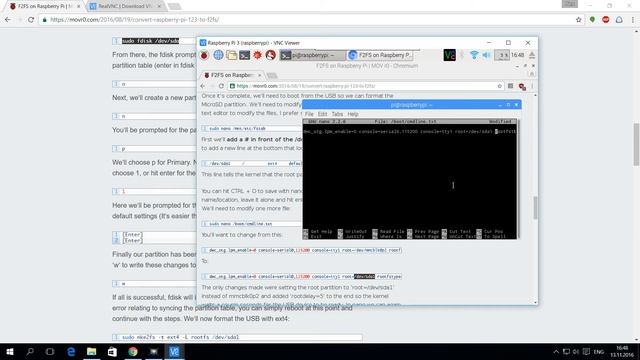Reload the page in Chromium on Pi
The height and width of the screenshot is (360, 640).
[x=221, y=86]
